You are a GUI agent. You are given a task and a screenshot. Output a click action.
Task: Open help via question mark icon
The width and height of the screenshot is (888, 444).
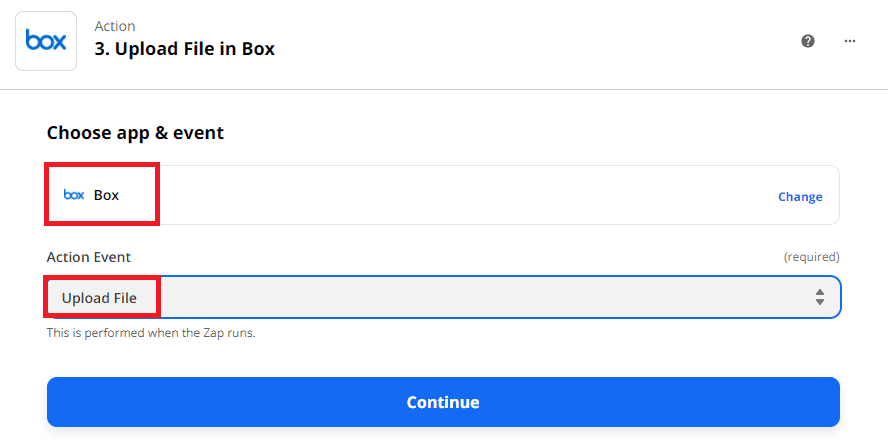click(x=808, y=41)
